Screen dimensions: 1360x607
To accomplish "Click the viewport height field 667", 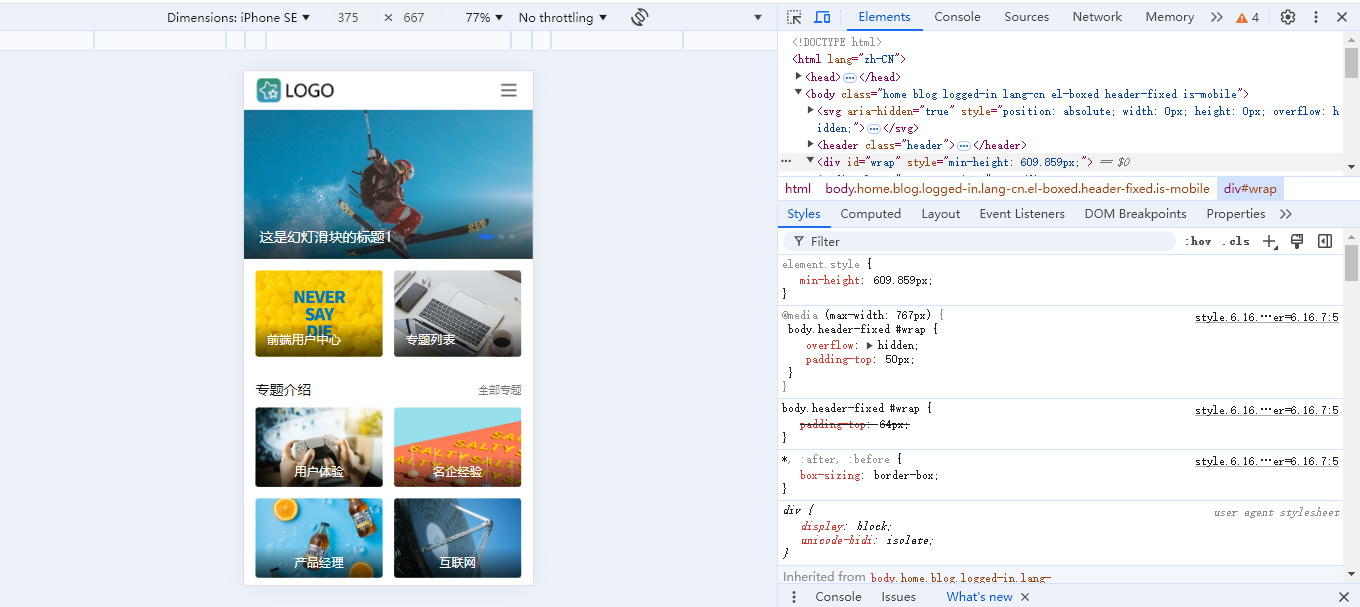I will (x=414, y=17).
